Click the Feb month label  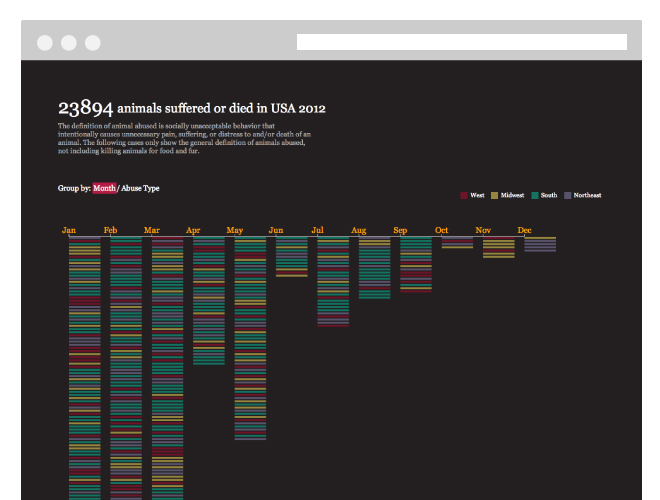[x=110, y=230]
